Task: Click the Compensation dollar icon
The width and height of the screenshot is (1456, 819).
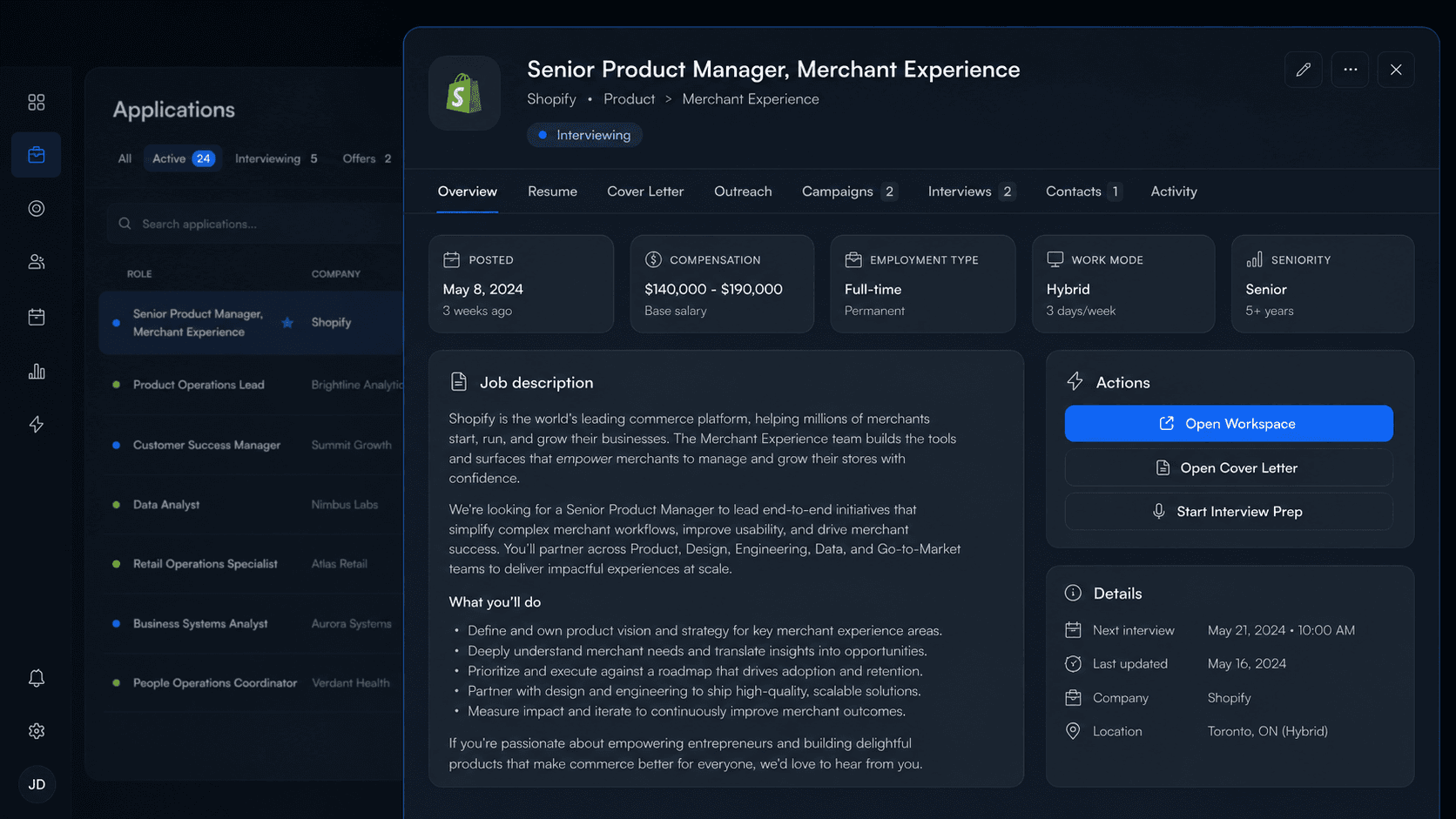Action: click(x=653, y=259)
